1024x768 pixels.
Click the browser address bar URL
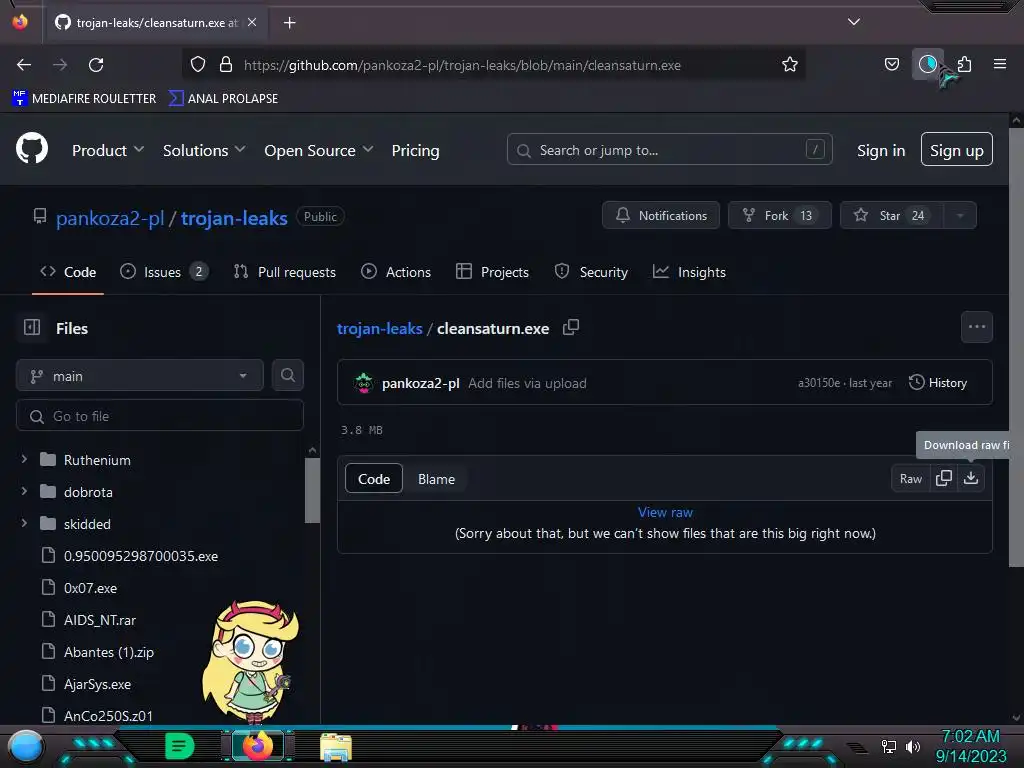click(462, 65)
